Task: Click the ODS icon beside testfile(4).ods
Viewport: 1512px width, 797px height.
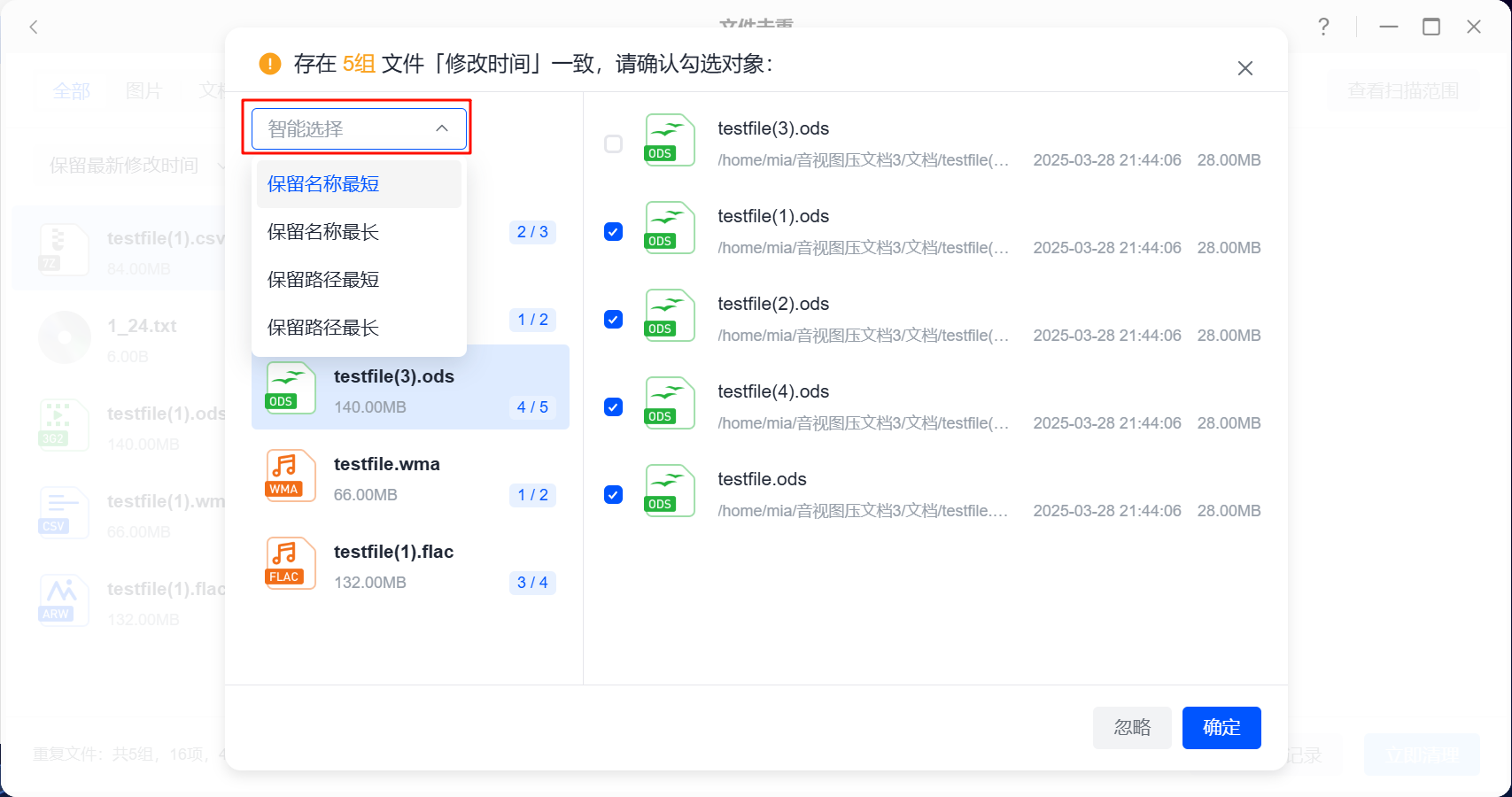Action: tap(669, 404)
